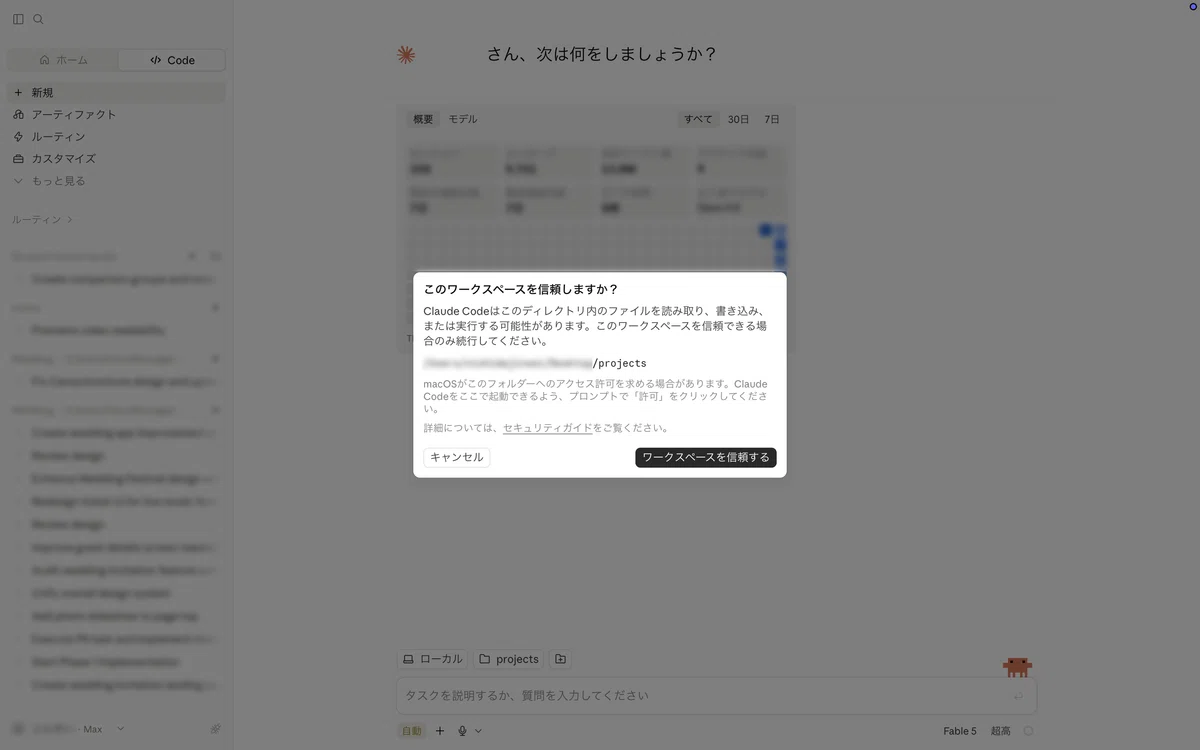Open the projects folder selector
Image resolution: width=1200 pixels, height=750 pixels.
point(509,659)
